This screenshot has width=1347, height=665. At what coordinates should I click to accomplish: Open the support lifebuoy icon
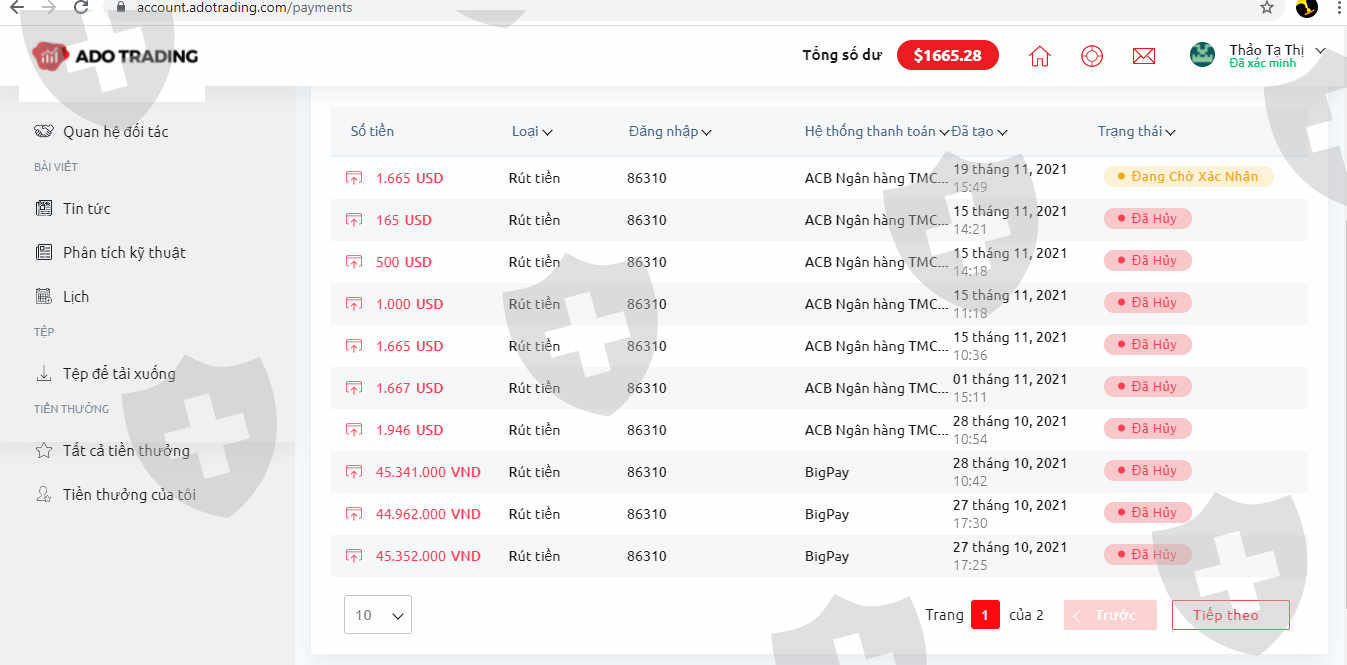[1092, 56]
